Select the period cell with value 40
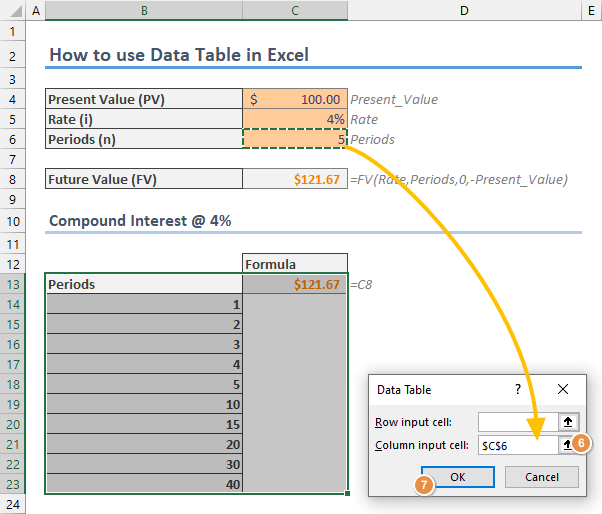 [x=144, y=484]
